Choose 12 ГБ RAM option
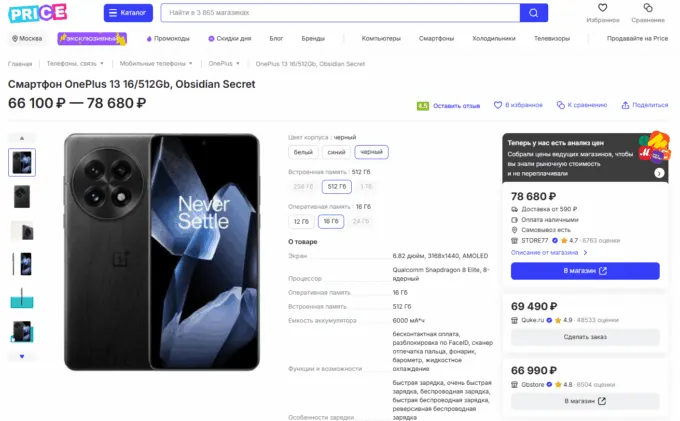 click(x=301, y=221)
